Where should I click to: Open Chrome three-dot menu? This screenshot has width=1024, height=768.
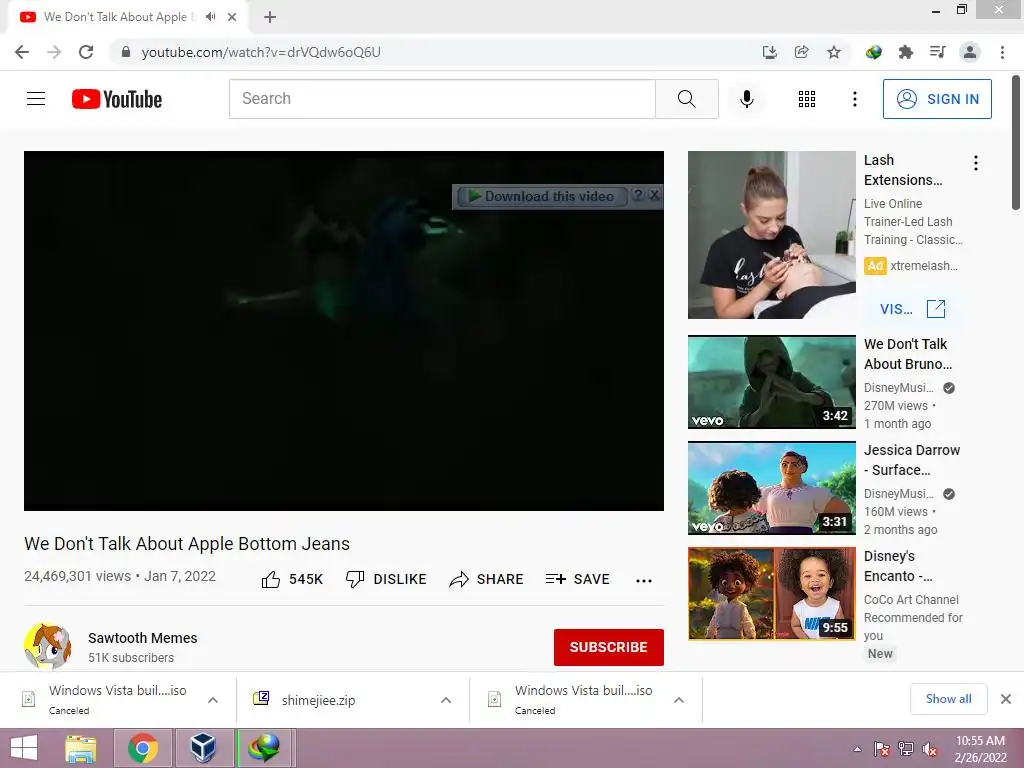pos(1002,52)
